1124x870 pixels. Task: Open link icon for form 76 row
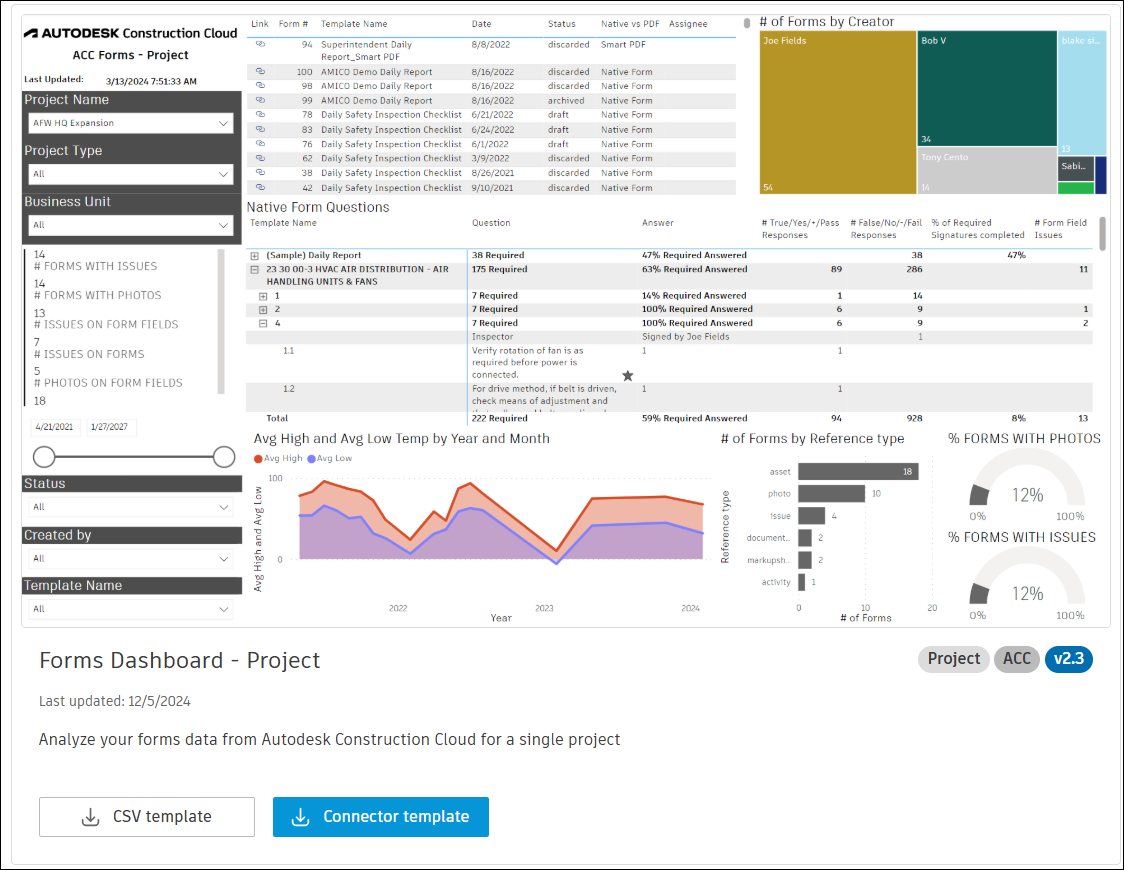point(260,144)
